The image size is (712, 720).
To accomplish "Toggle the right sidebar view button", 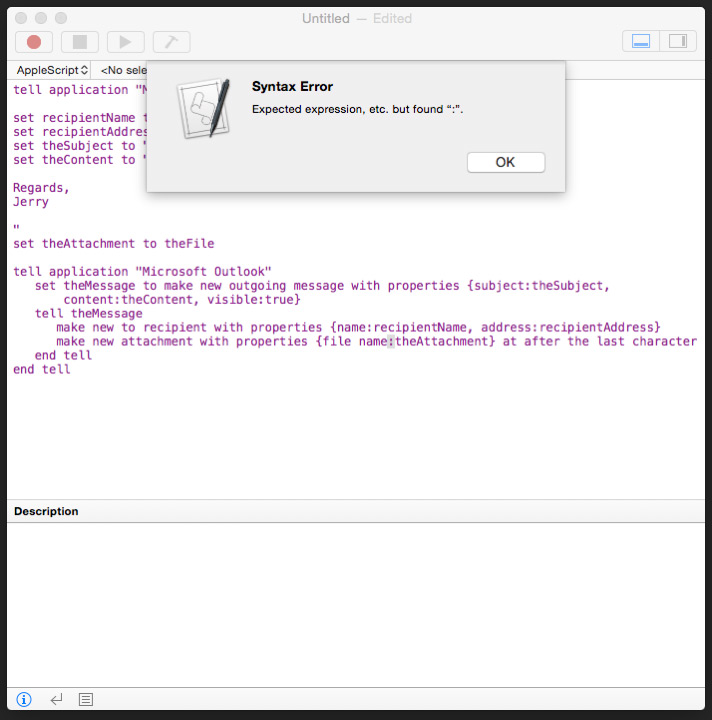I will pos(678,41).
